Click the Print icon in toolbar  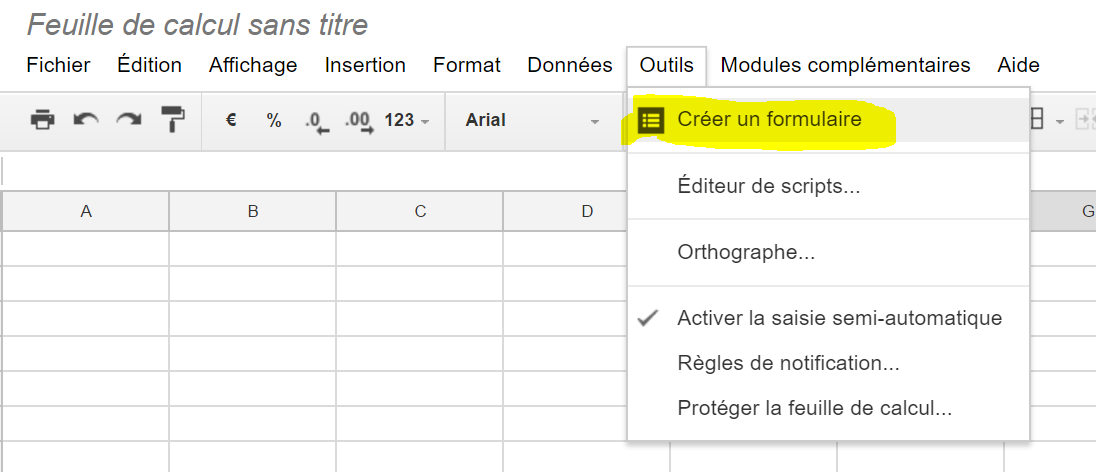(x=43, y=120)
